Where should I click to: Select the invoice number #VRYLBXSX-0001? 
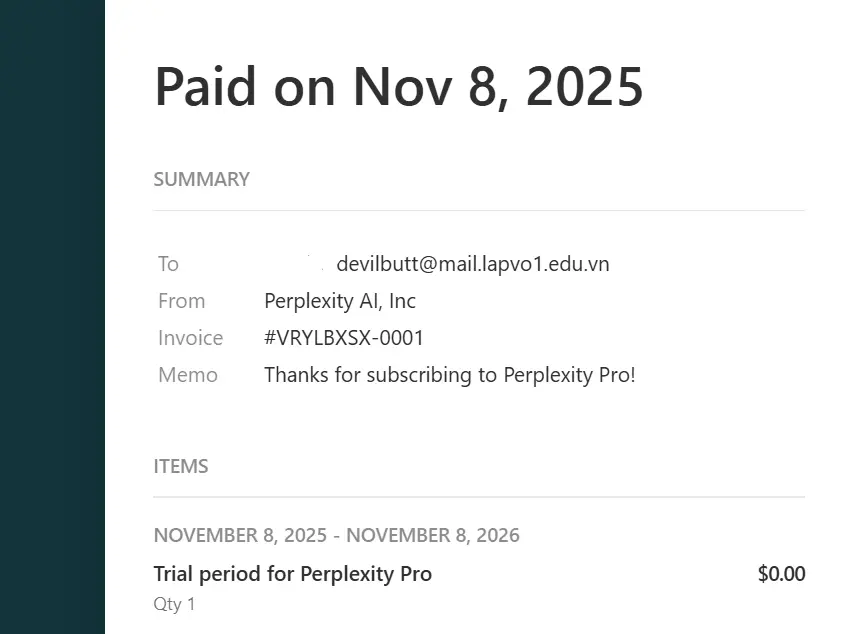click(x=344, y=338)
